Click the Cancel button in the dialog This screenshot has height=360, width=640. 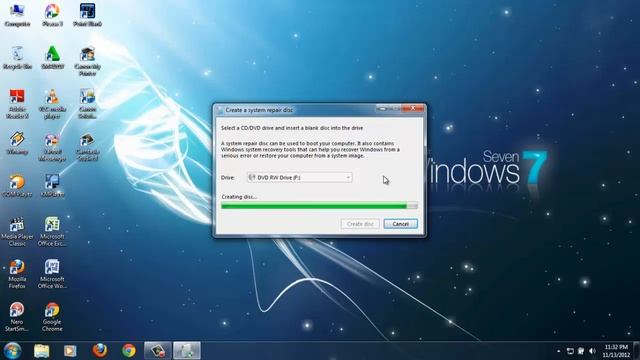tap(400, 224)
